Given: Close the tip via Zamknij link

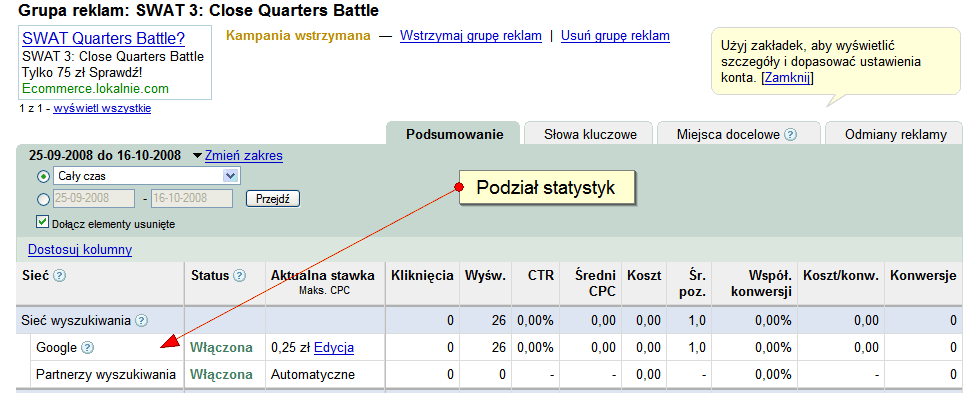Looking at the screenshot, I should [787, 78].
